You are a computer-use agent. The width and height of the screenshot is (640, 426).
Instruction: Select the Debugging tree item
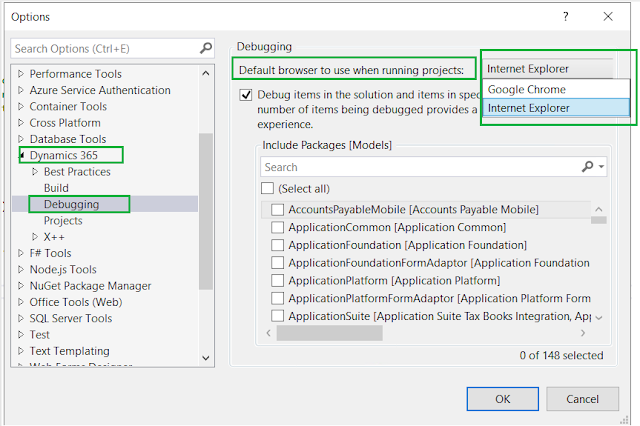pos(71,204)
